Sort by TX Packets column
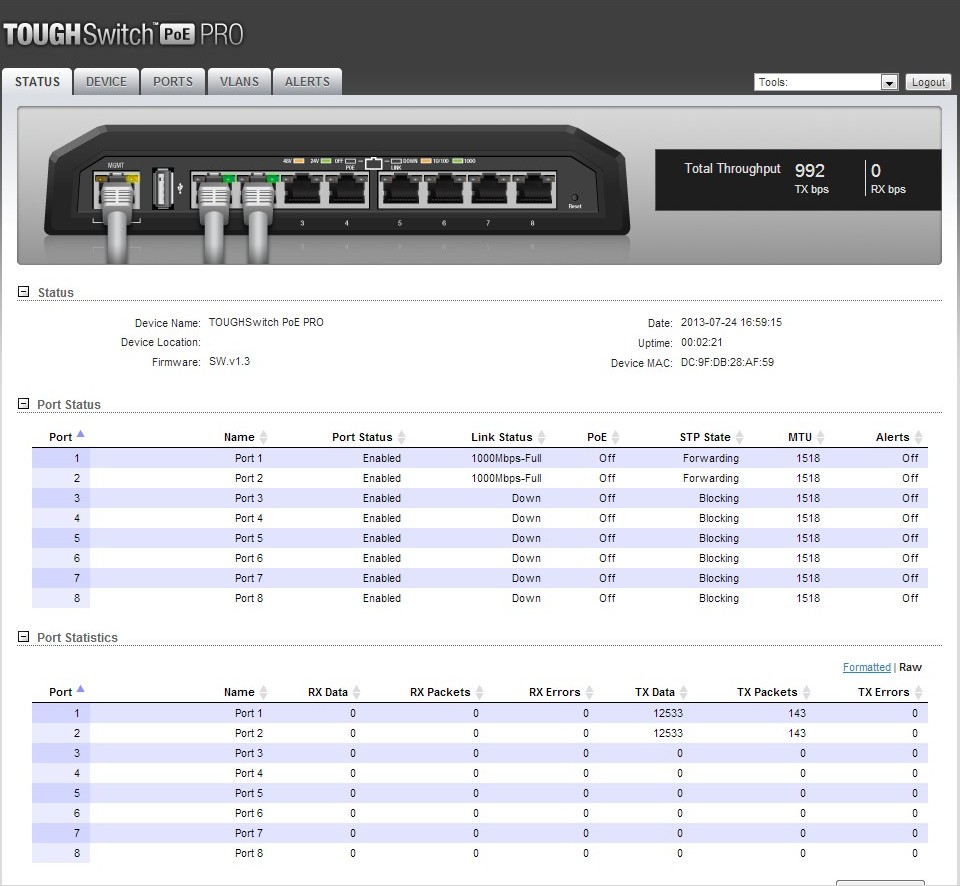The image size is (960, 886). pos(773,691)
